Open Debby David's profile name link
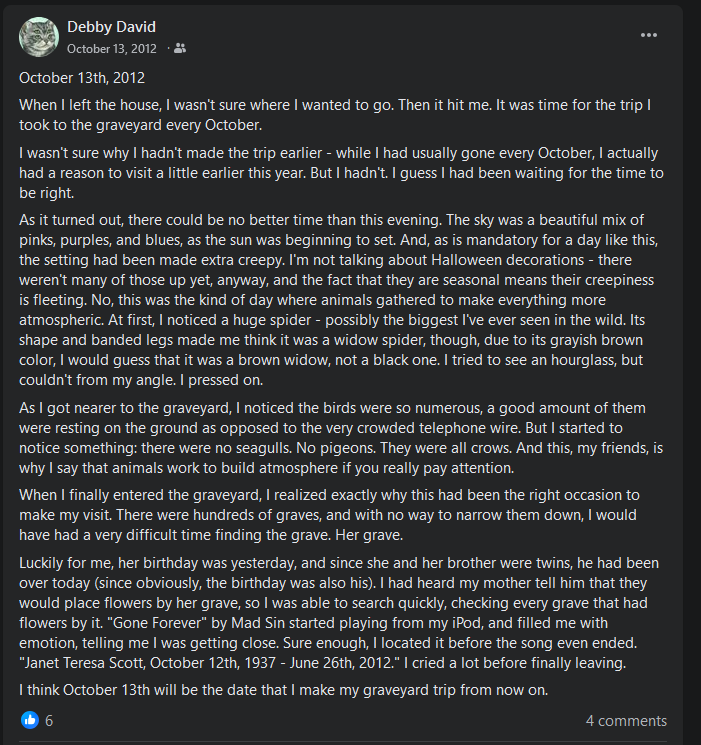Image resolution: width=701 pixels, height=745 pixels. pos(111,27)
